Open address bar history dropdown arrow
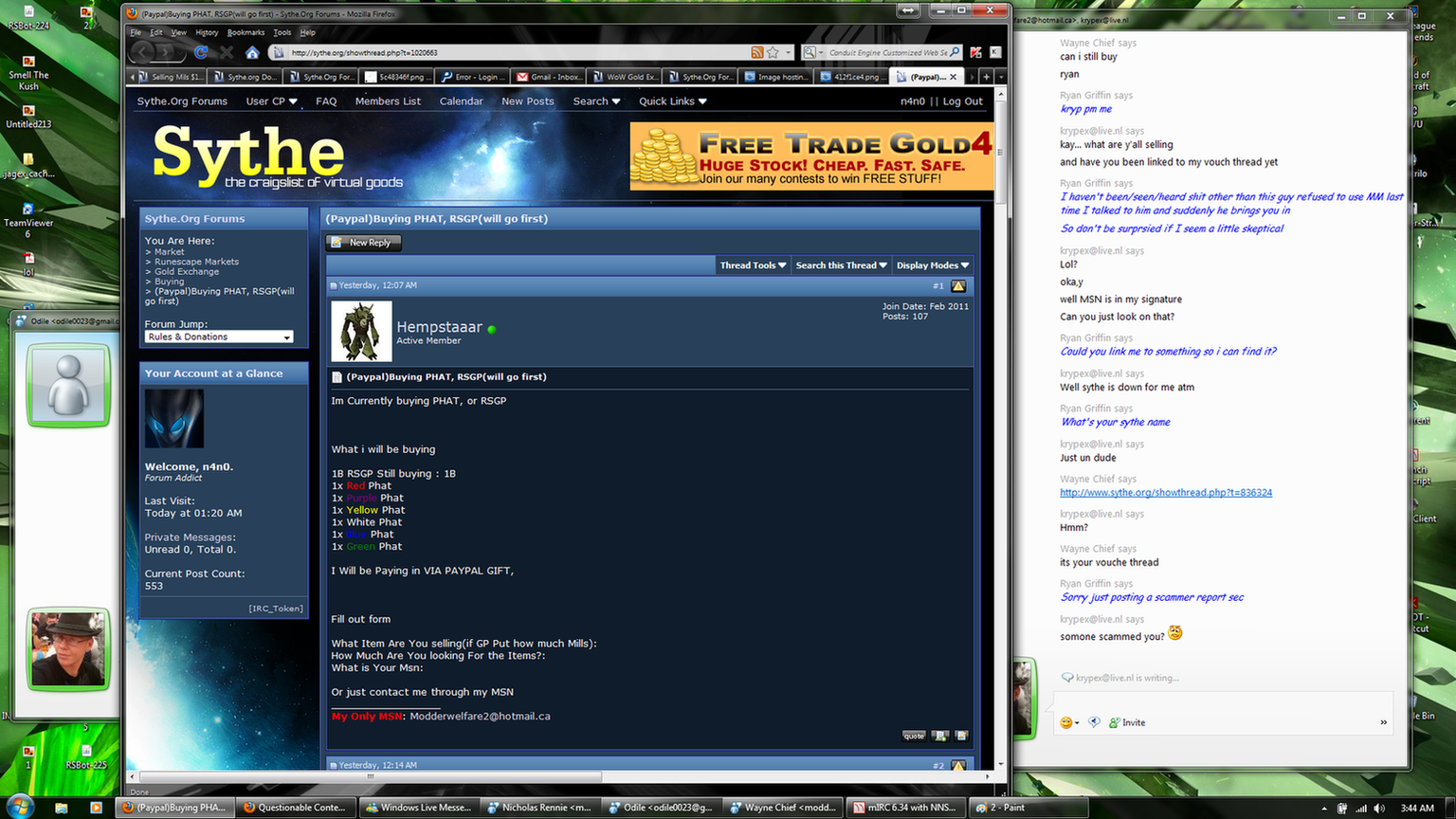The width and height of the screenshot is (1456, 819). click(788, 52)
